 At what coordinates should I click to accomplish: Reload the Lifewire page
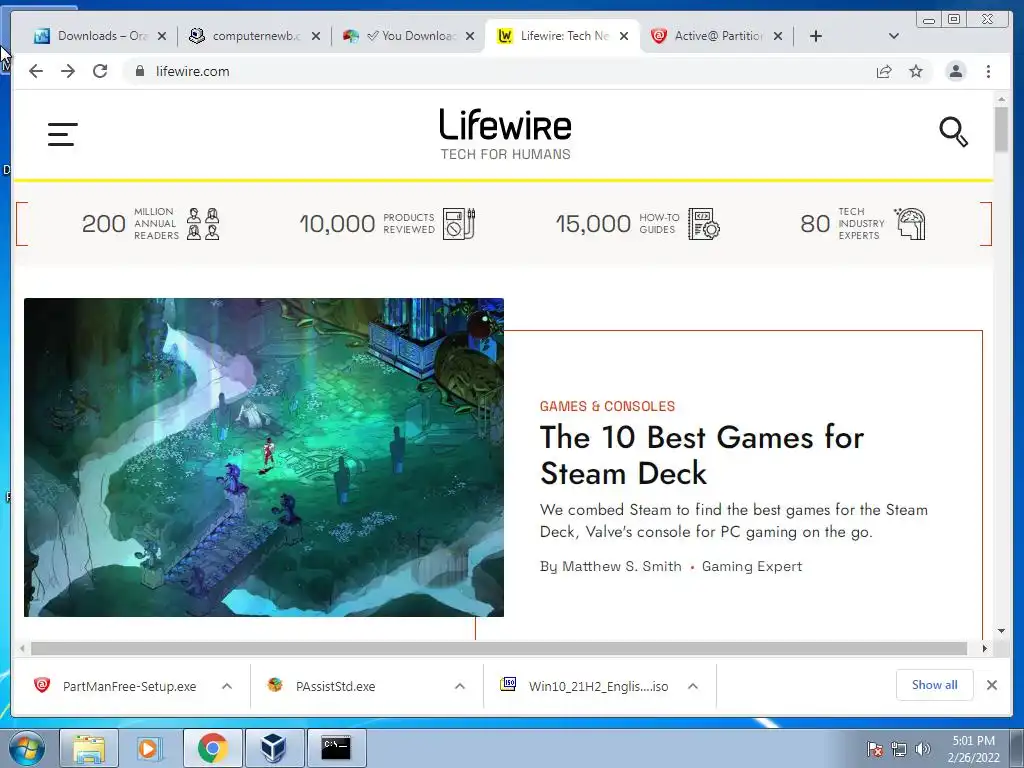(x=100, y=71)
